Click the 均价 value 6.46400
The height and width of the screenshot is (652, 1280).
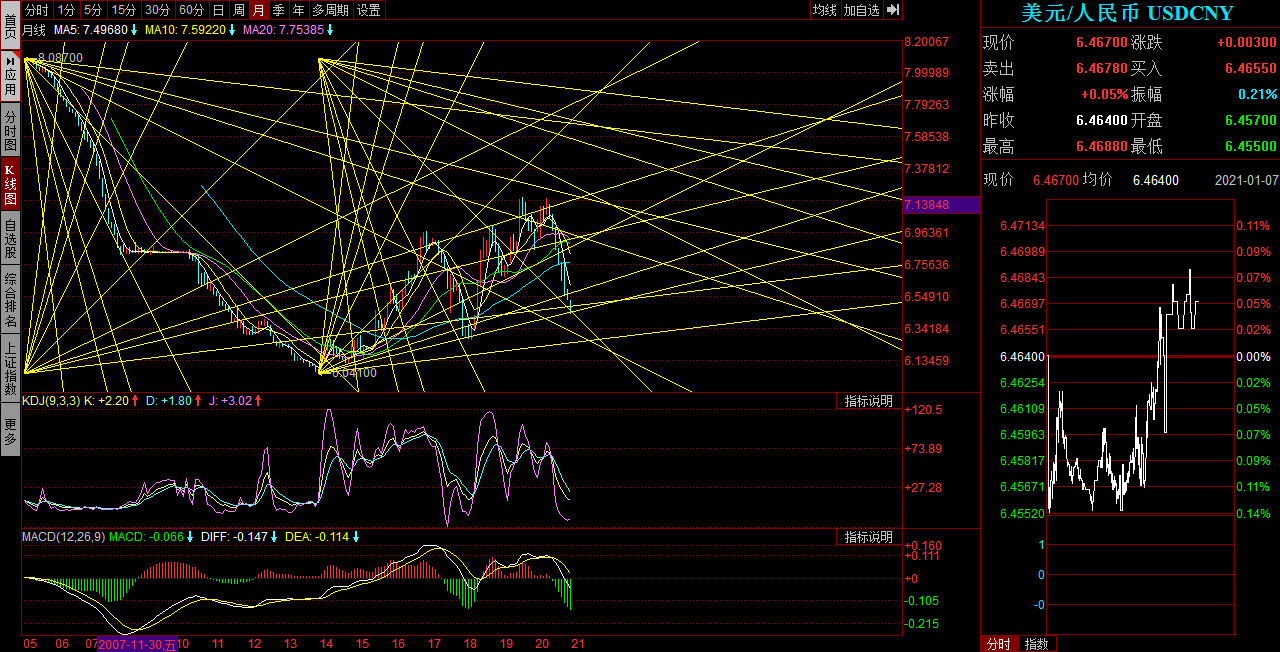click(1156, 180)
